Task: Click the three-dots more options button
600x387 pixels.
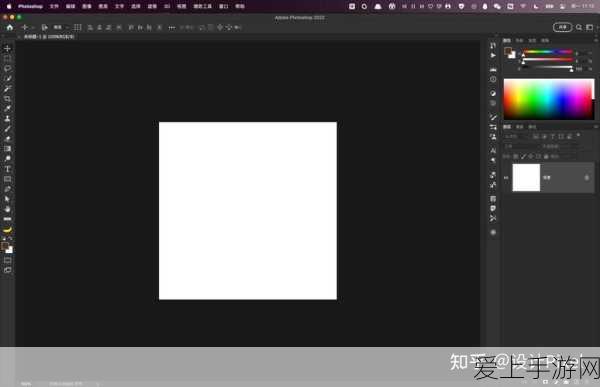Action: [172, 28]
